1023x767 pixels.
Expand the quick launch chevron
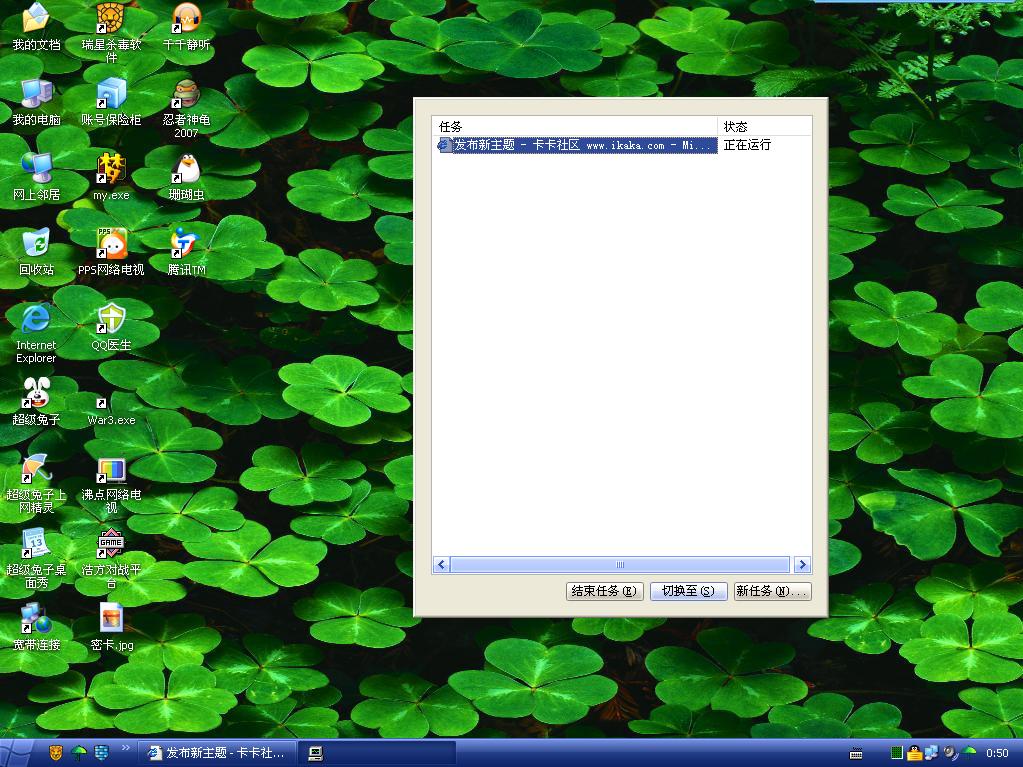pyautogui.click(x=125, y=747)
